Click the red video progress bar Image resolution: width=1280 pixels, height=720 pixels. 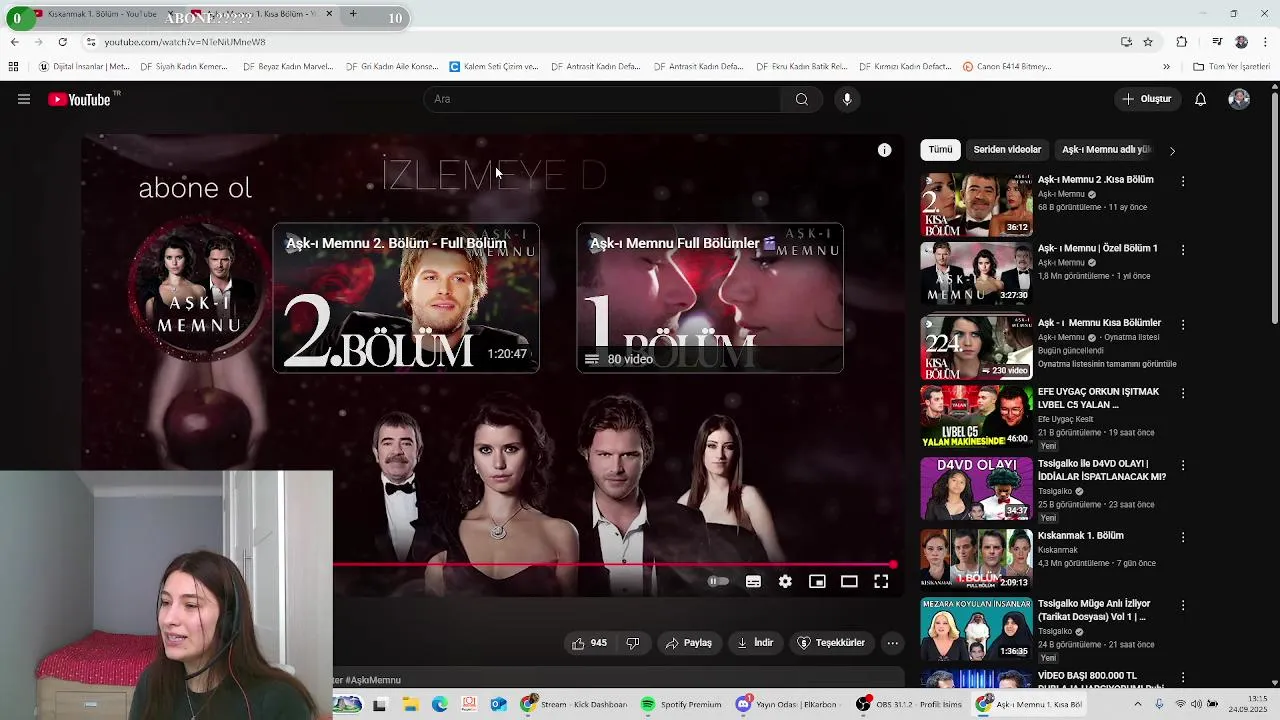[x=613, y=565]
